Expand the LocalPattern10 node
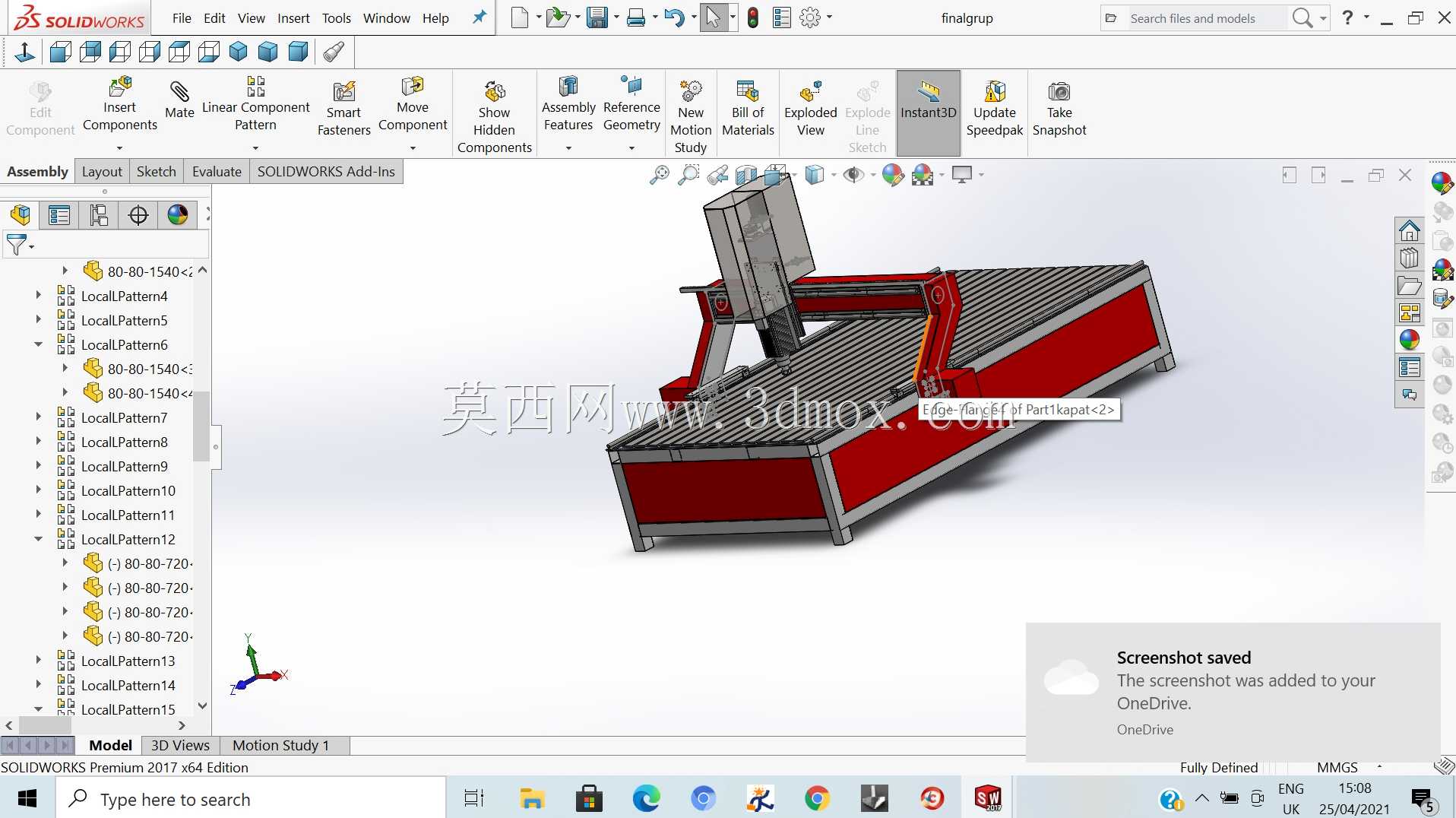 tap(38, 490)
